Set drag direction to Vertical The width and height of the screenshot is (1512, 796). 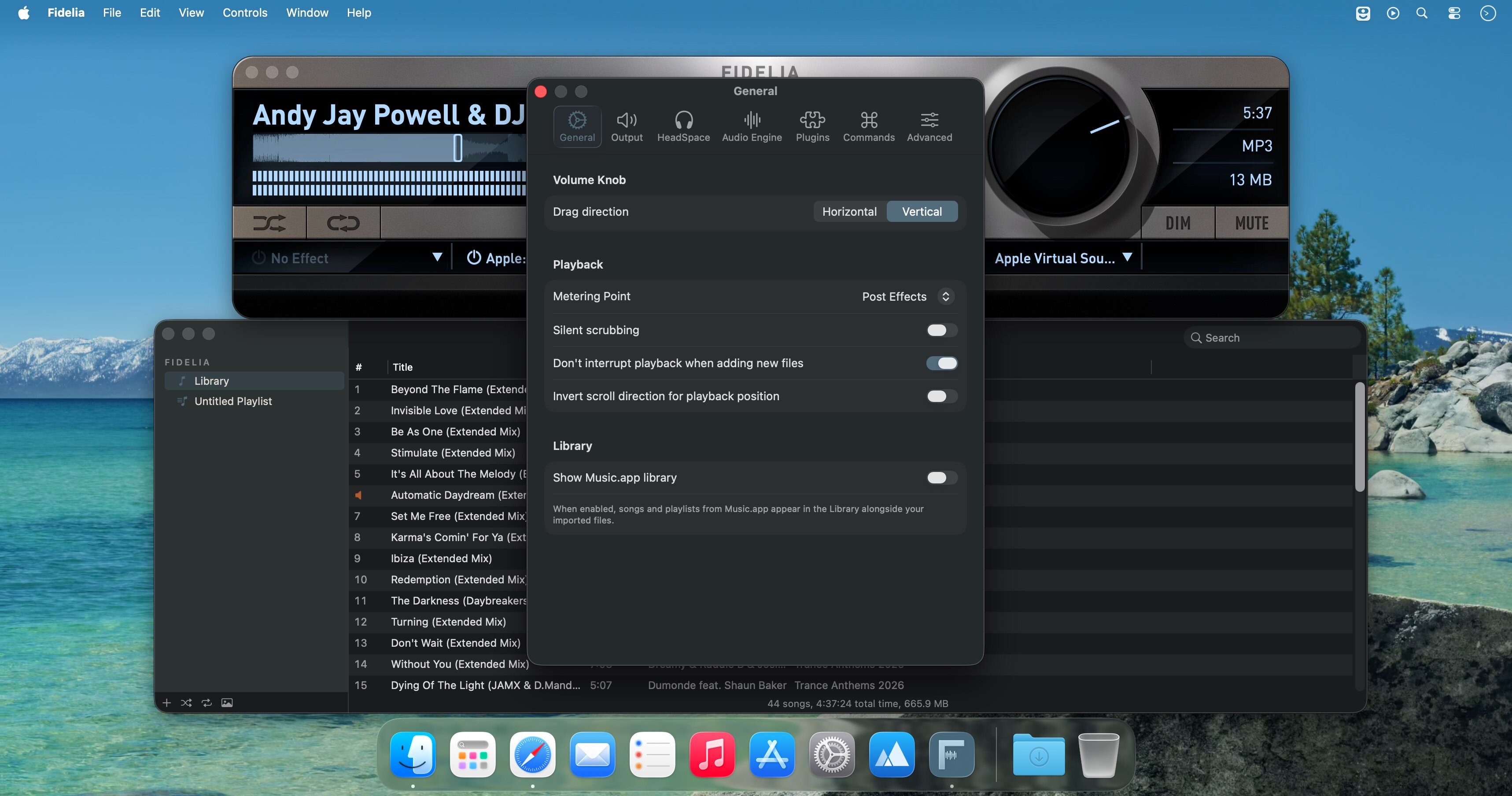tap(922, 211)
